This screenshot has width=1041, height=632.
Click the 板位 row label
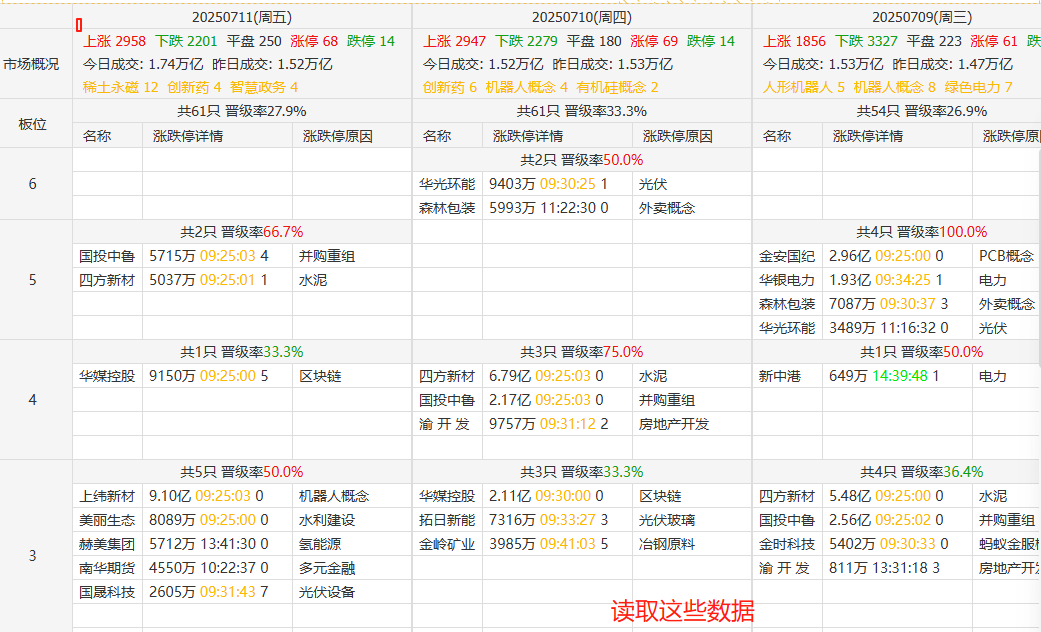pos(32,124)
